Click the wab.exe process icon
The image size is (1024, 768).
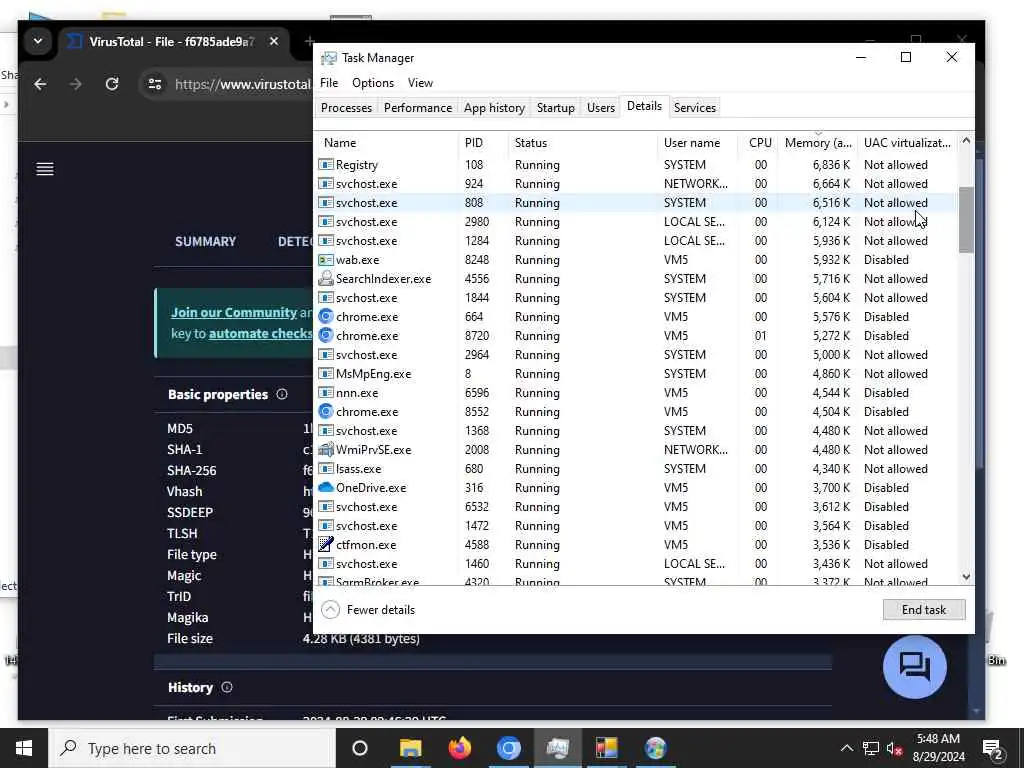point(325,260)
